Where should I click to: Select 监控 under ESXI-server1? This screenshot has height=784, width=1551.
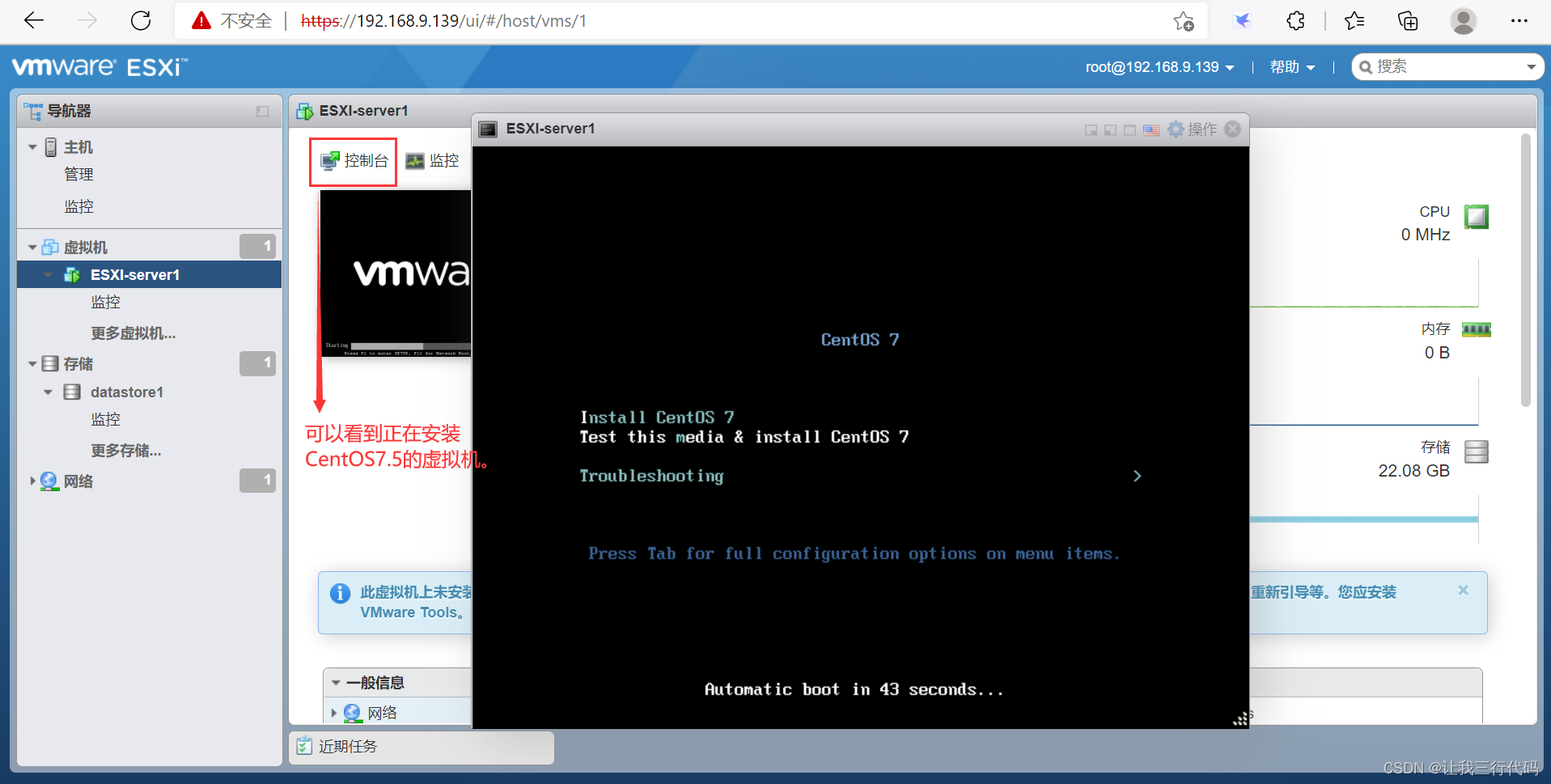coord(105,302)
